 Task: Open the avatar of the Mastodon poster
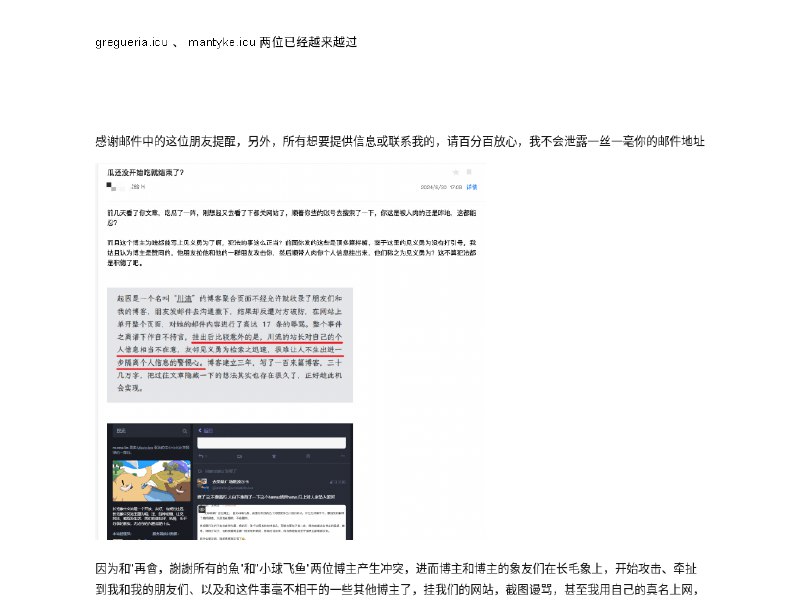click(203, 482)
